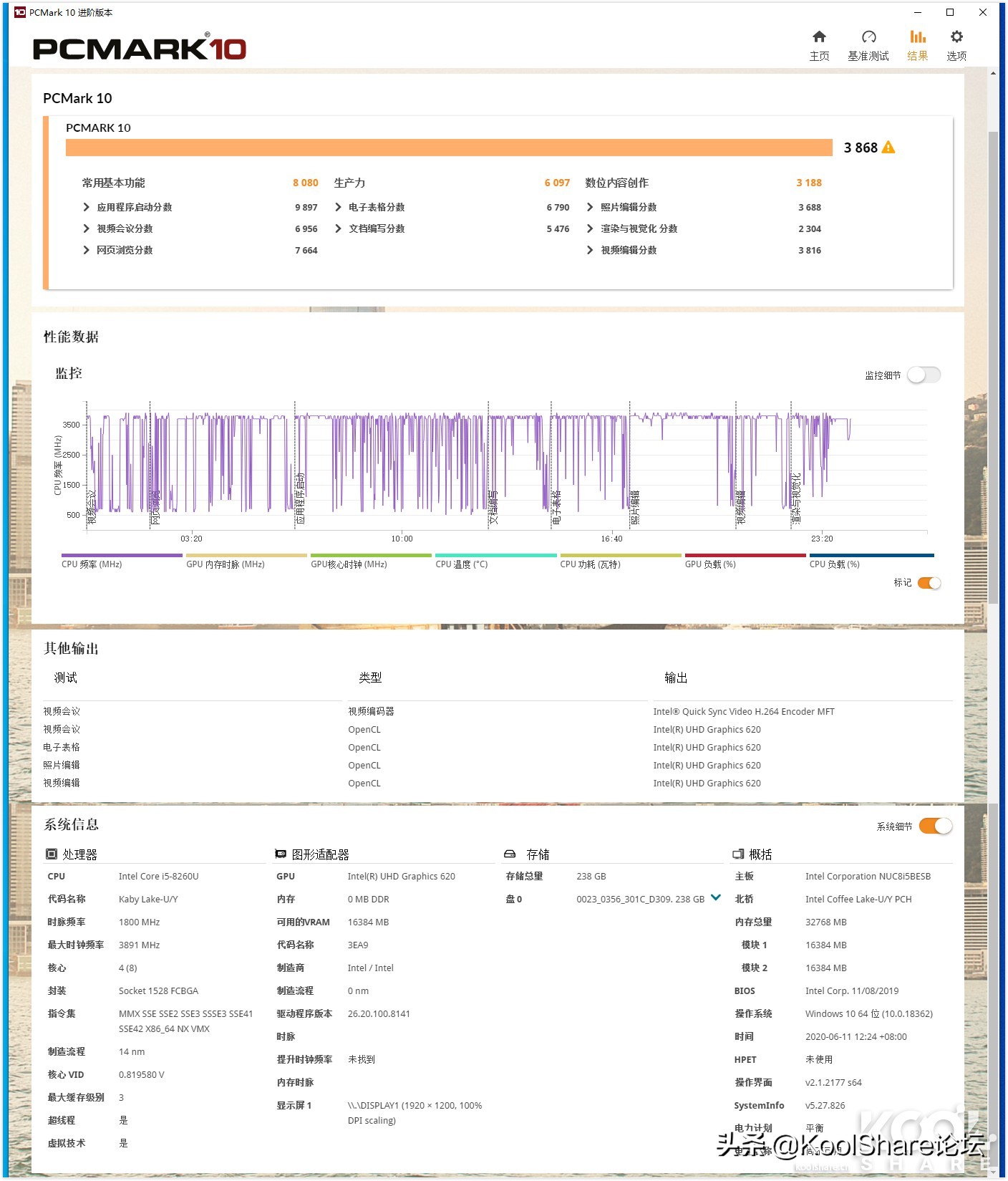This screenshot has width=1008, height=1181.
Task: Click the PCMark 10 app icon in the title bar
Action: click(20, 12)
